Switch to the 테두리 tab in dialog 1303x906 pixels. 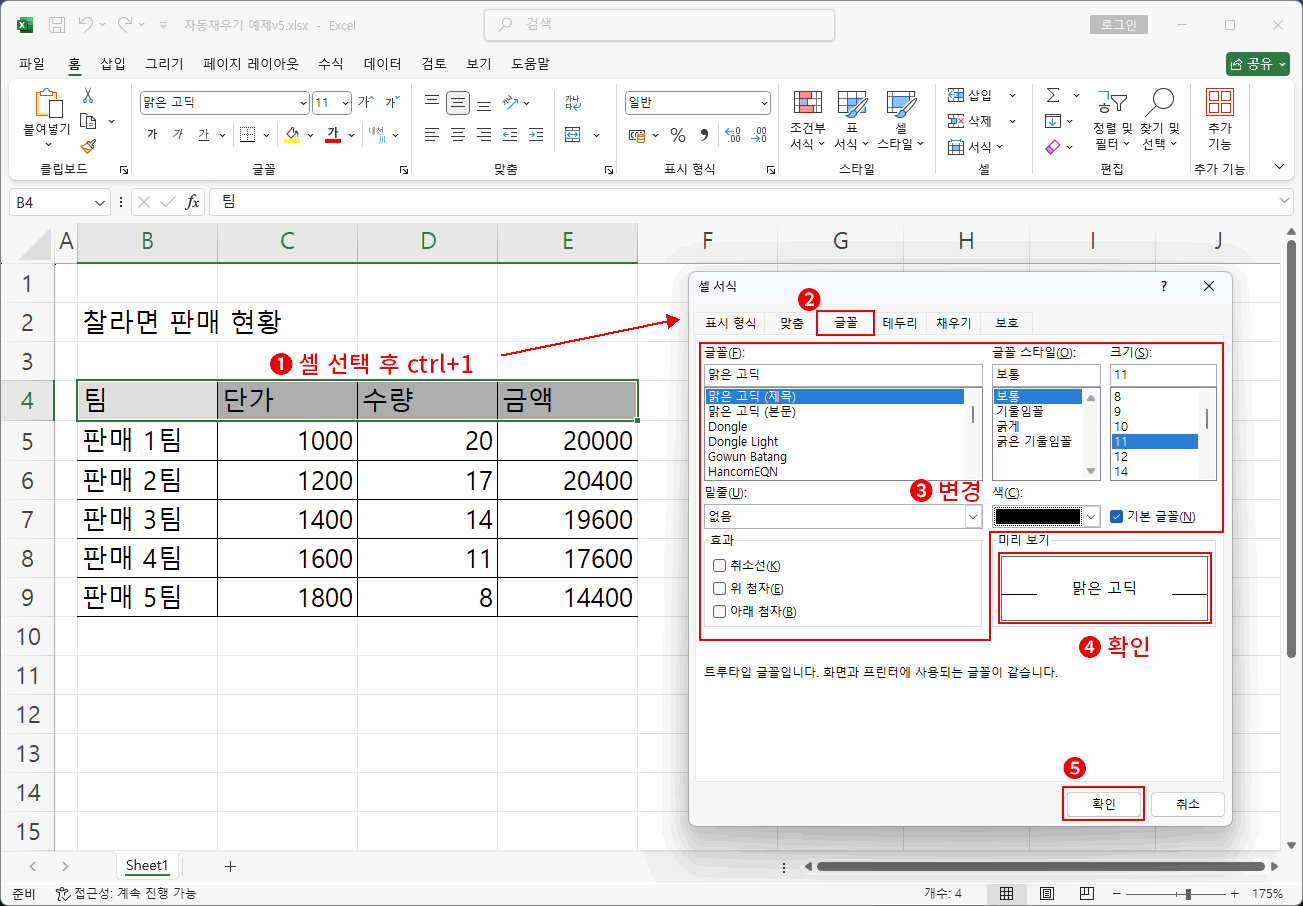(x=900, y=323)
